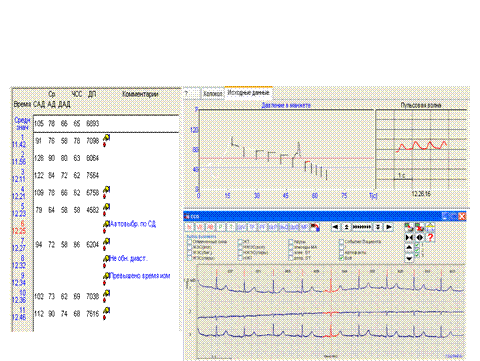Select the 'Исходные данные' tab
This screenshot has width=480, height=361.
[248, 93]
